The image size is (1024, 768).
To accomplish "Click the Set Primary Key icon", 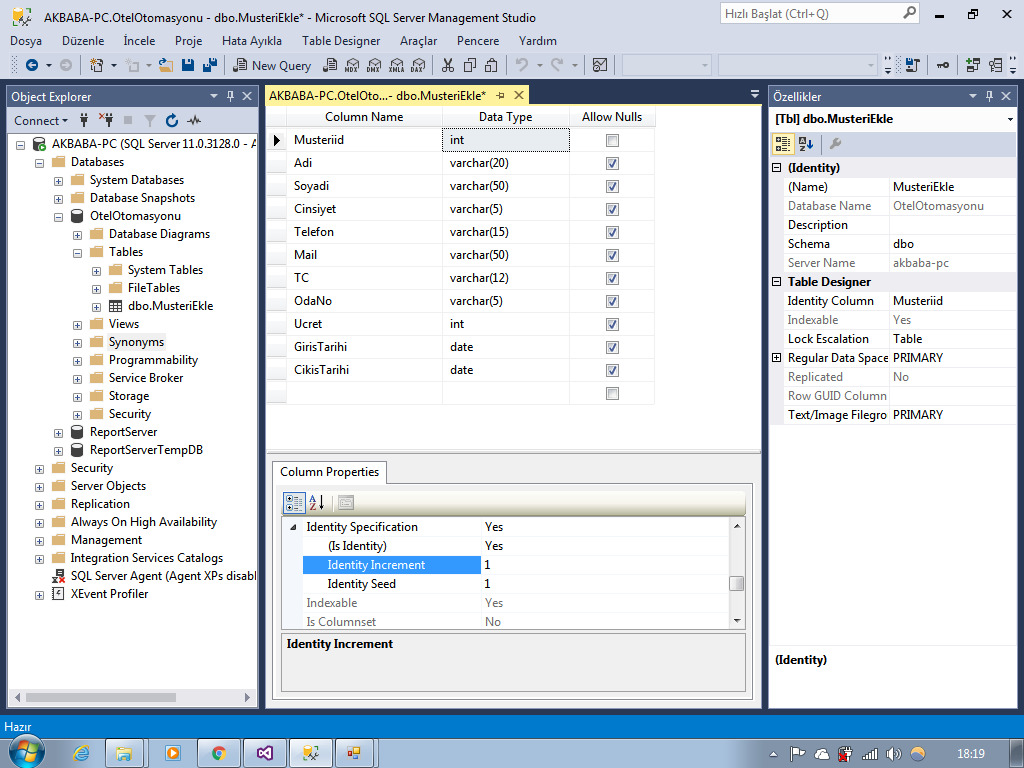I will [942, 65].
